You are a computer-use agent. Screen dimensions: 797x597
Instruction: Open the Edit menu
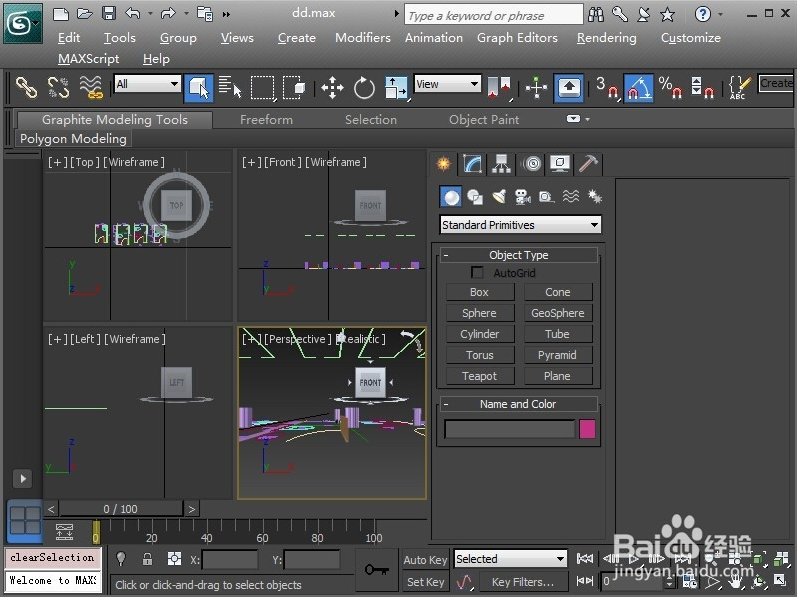69,38
